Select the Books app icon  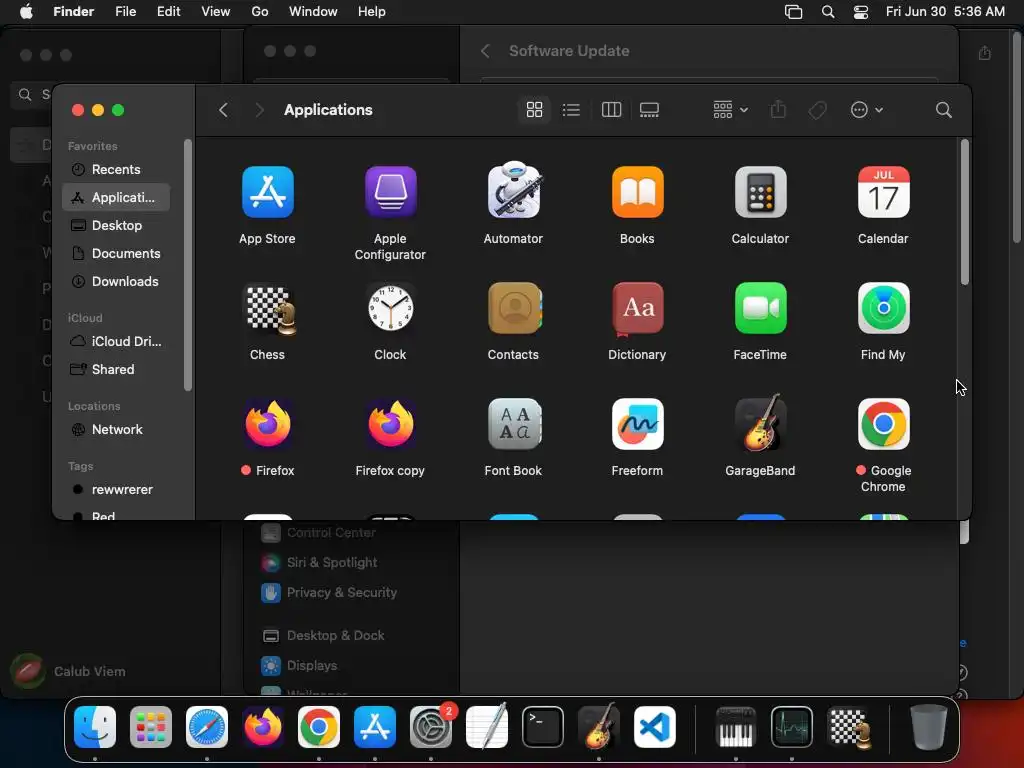637,192
